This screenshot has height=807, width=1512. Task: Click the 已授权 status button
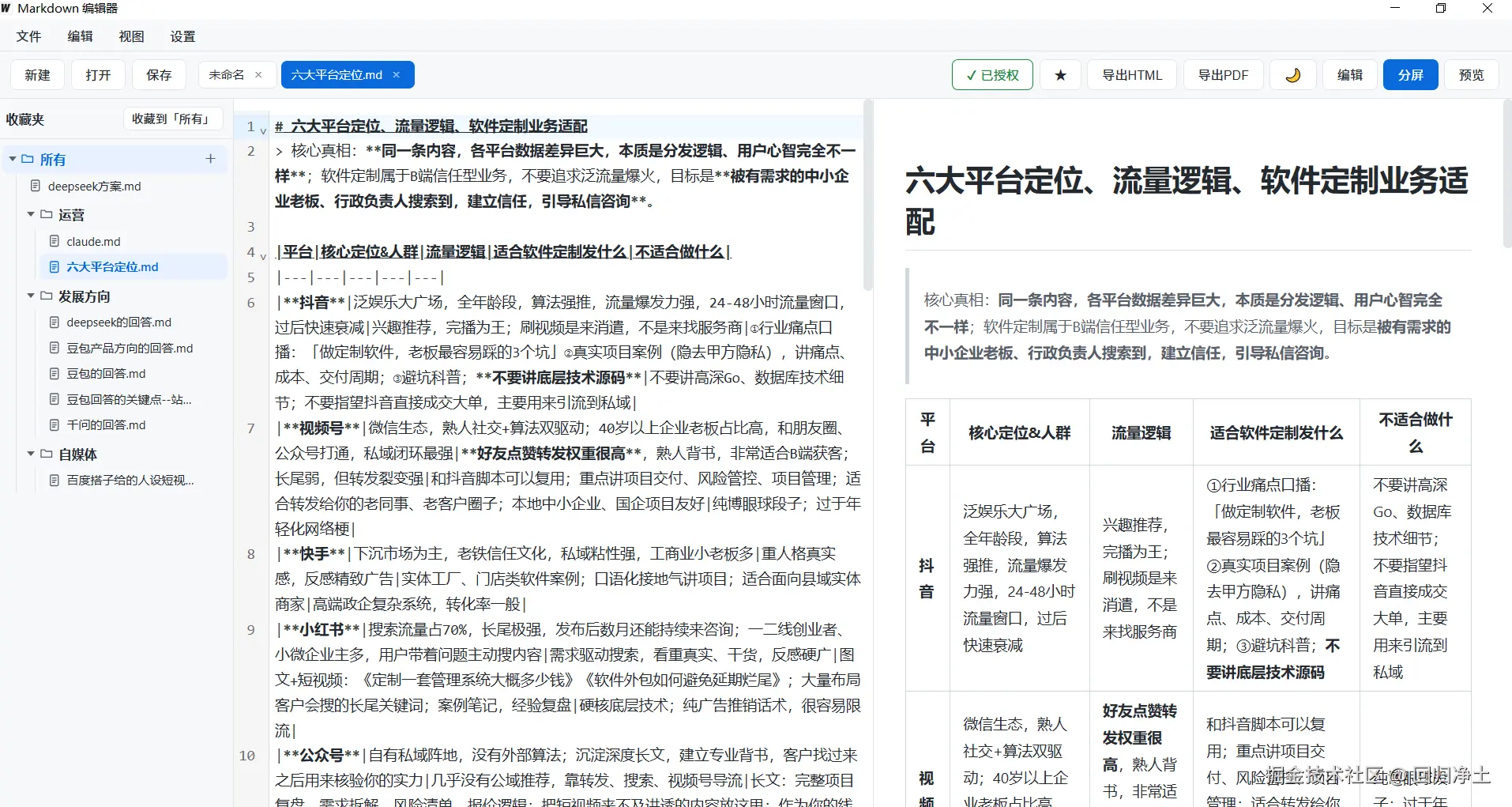pyautogui.click(x=992, y=75)
